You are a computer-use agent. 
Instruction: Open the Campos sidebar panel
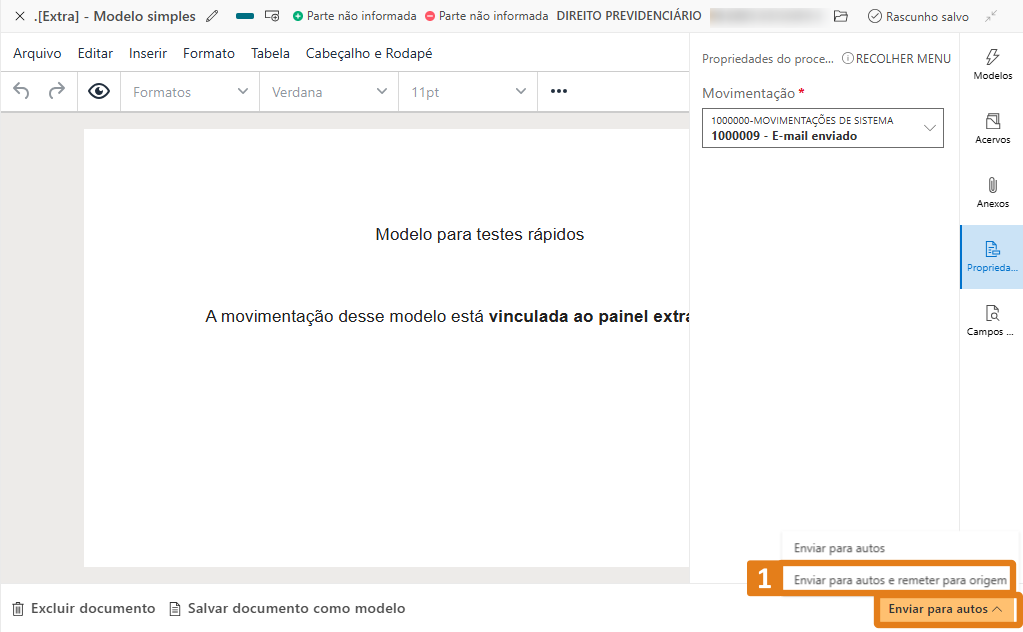click(992, 320)
